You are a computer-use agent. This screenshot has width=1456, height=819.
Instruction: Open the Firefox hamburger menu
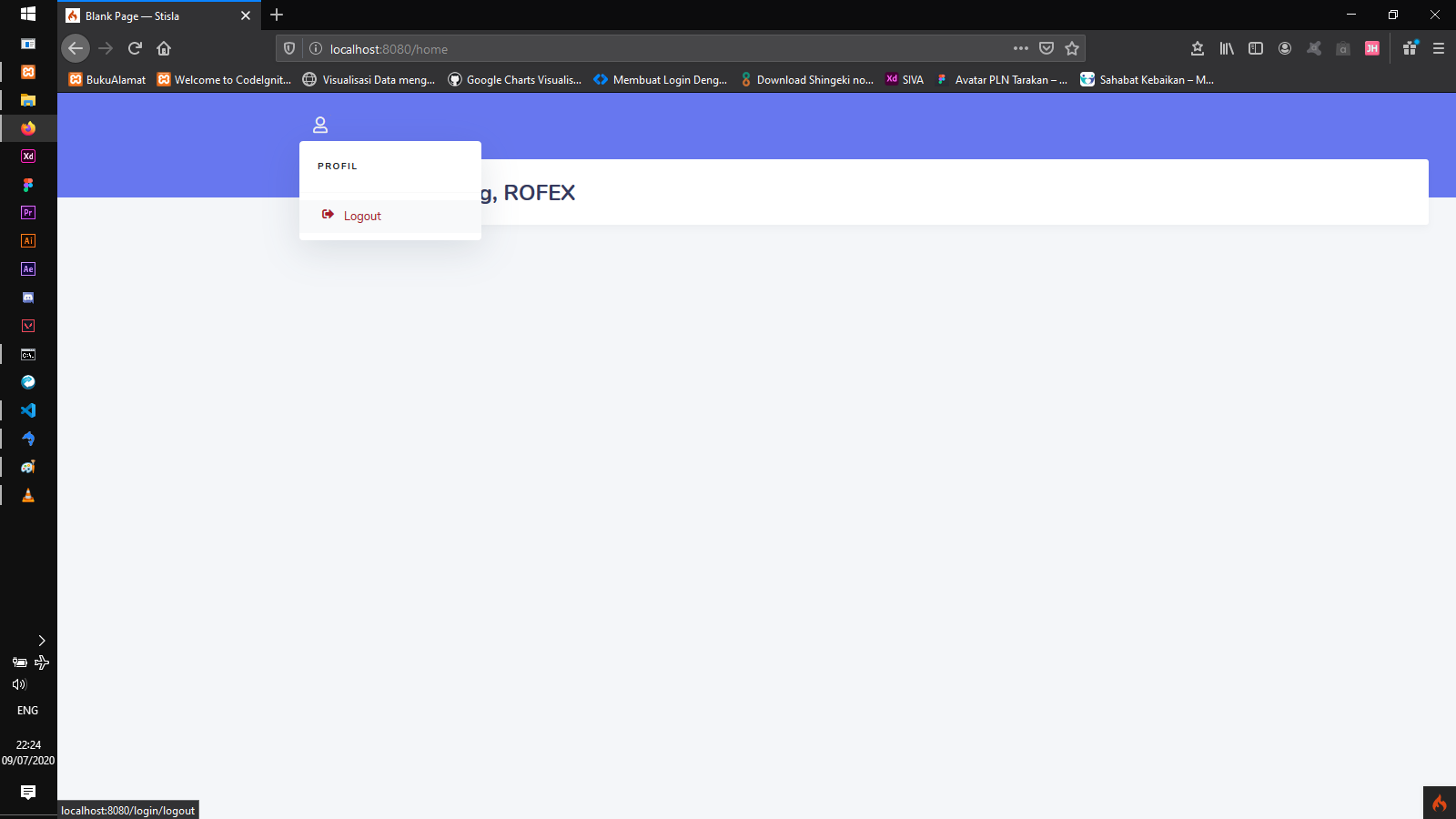[x=1439, y=48]
